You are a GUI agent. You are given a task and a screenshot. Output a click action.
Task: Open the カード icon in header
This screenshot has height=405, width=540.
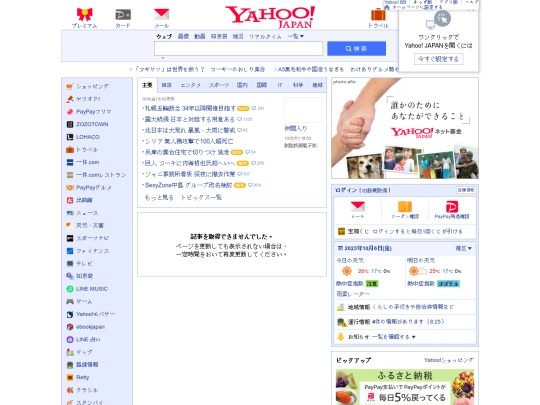[123, 15]
